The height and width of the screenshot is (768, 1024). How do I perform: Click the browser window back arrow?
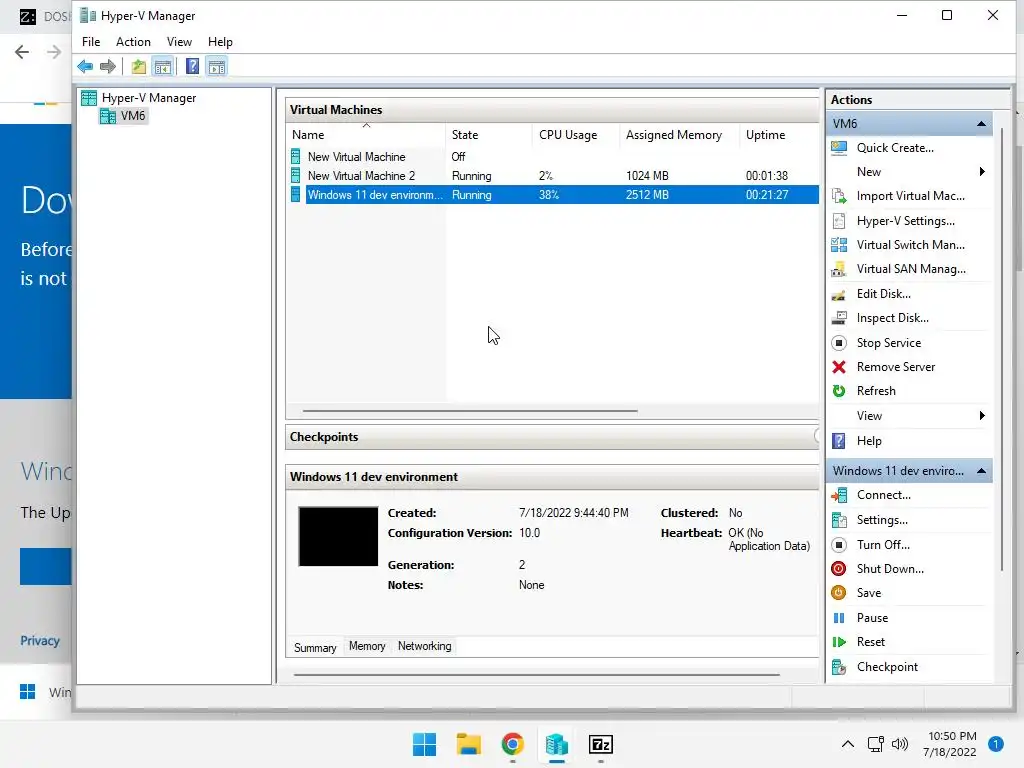pyautogui.click(x=22, y=52)
